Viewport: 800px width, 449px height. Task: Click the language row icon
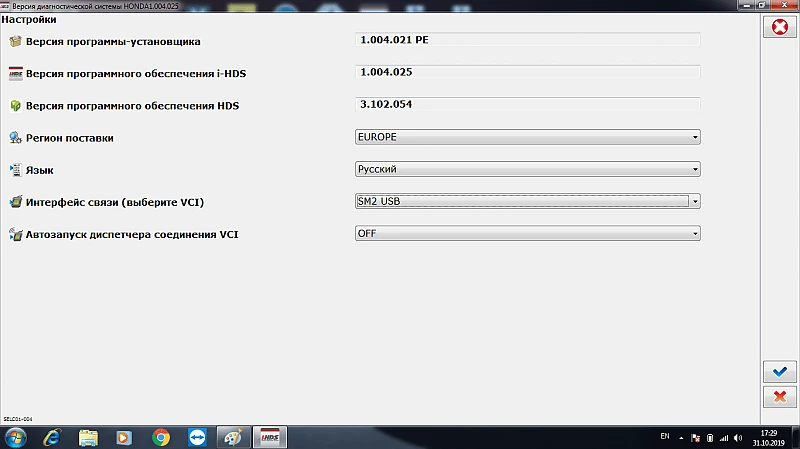click(x=15, y=170)
